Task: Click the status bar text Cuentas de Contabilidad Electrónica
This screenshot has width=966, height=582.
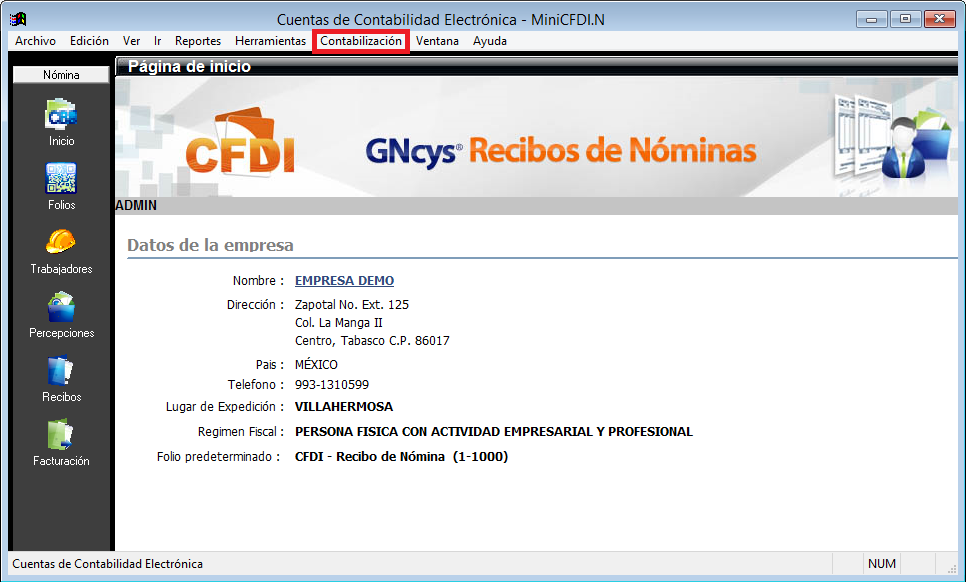Action: (x=107, y=564)
